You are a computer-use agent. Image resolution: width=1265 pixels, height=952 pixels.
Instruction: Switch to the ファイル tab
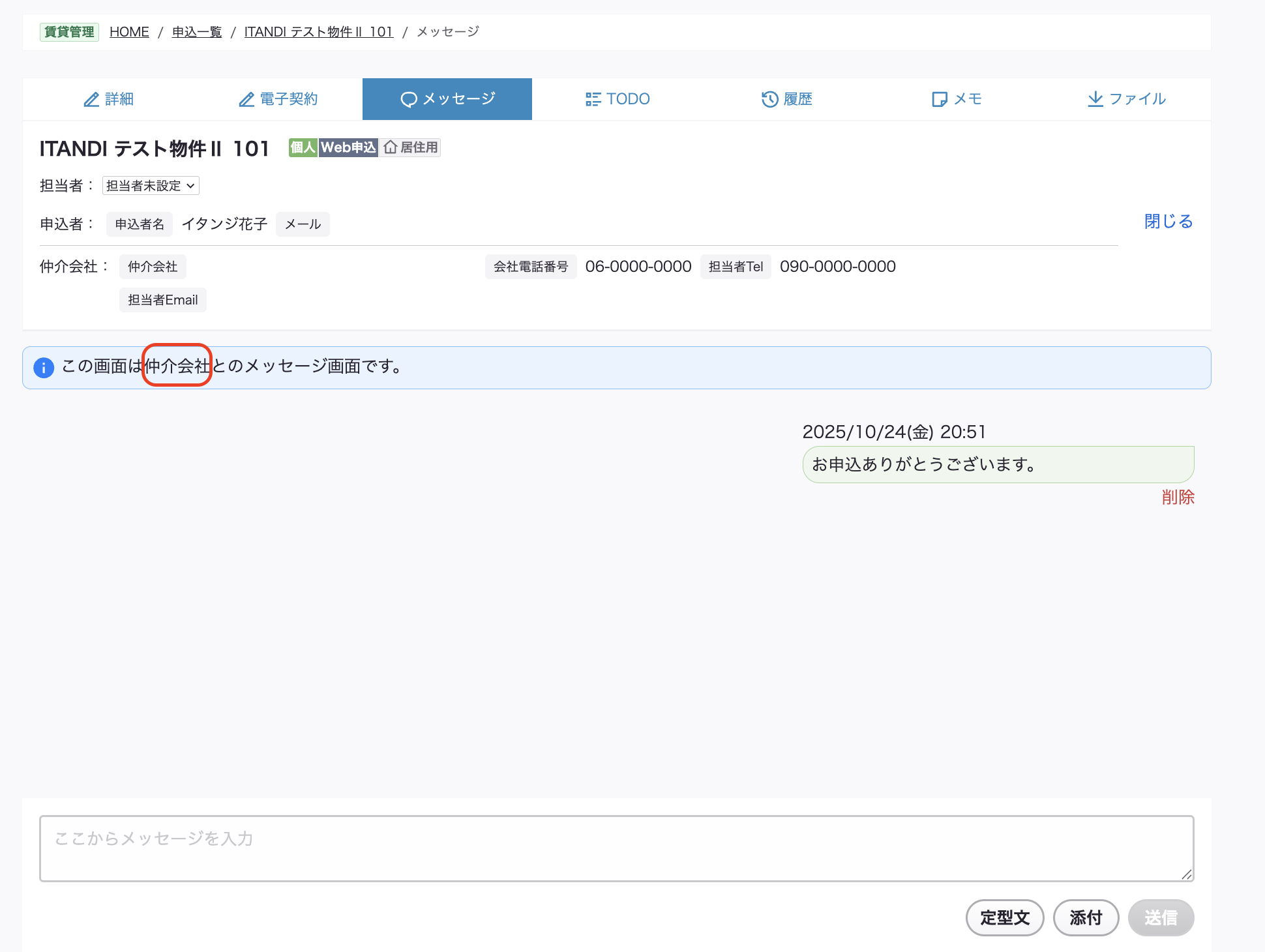click(x=1126, y=99)
